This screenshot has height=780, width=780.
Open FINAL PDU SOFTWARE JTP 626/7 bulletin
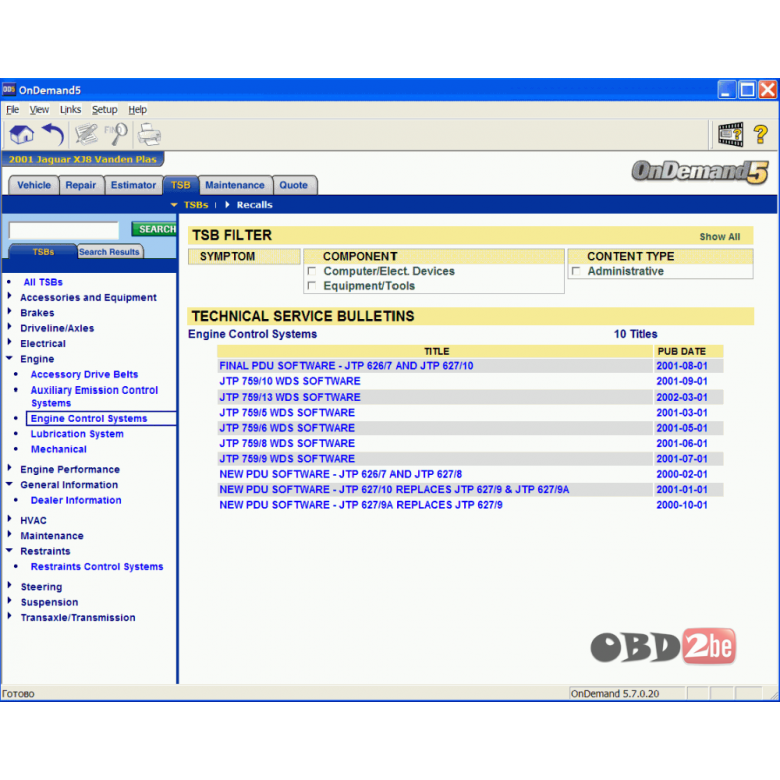(x=346, y=366)
